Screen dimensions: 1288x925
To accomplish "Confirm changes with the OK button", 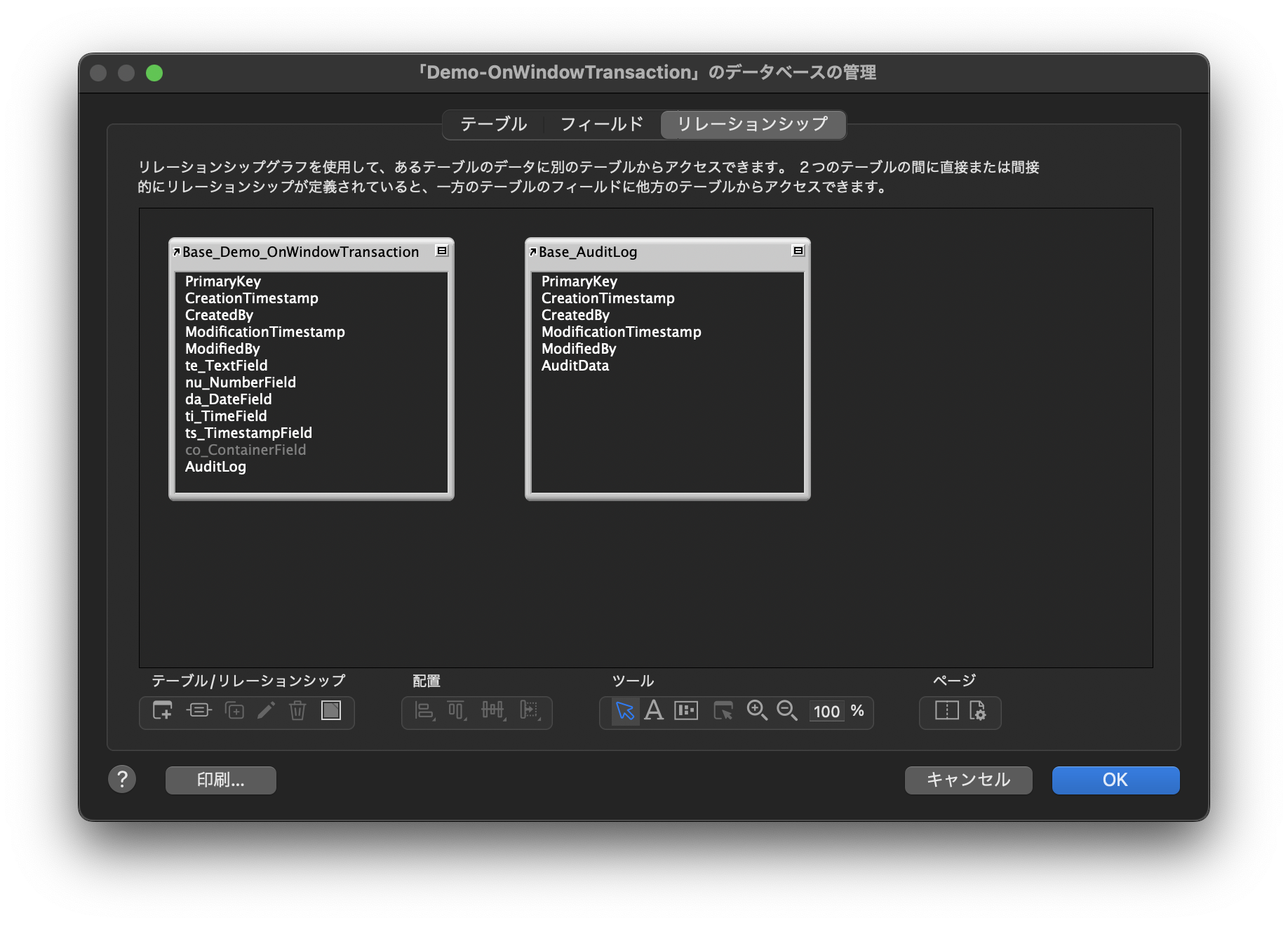I will tap(1115, 780).
